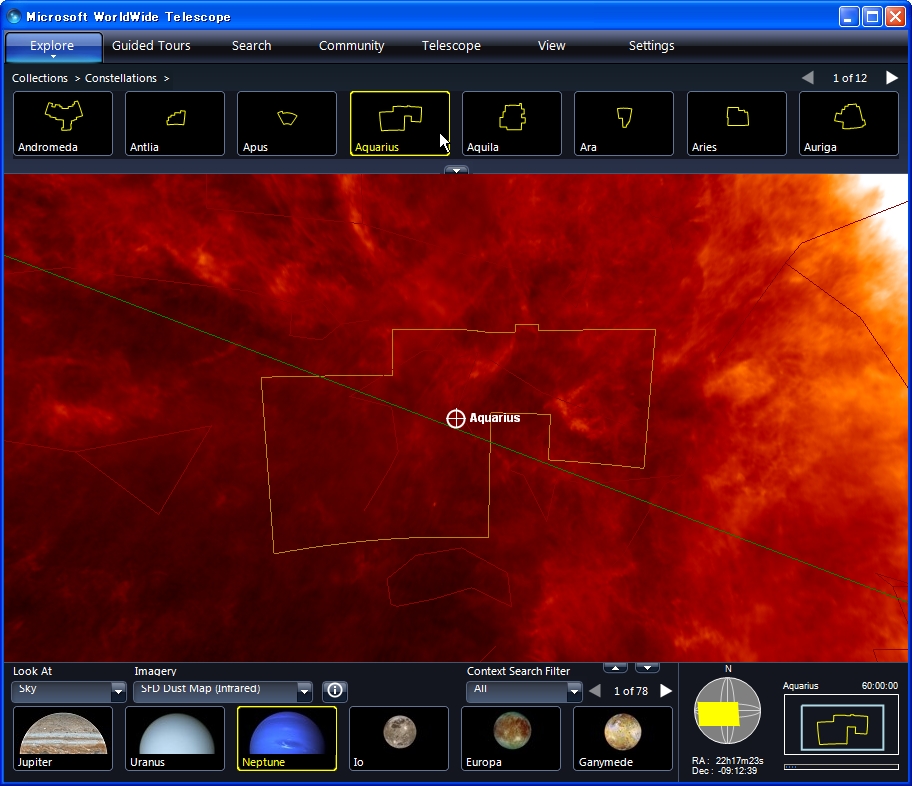Click the WorldWide Telescope title bar icon
This screenshot has width=912, height=786.
[x=14, y=16]
